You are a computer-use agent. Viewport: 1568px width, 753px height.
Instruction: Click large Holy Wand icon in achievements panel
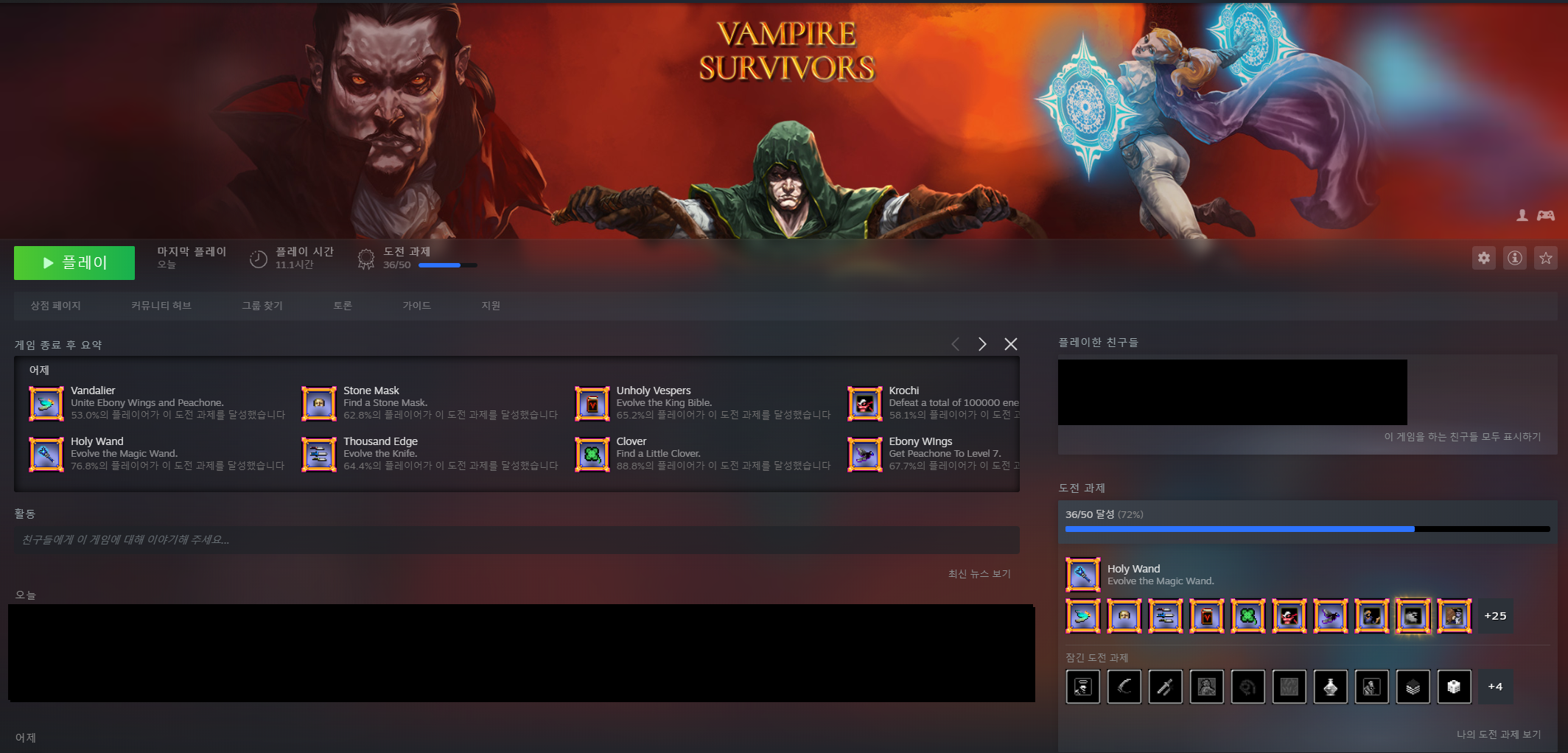[x=1083, y=575]
